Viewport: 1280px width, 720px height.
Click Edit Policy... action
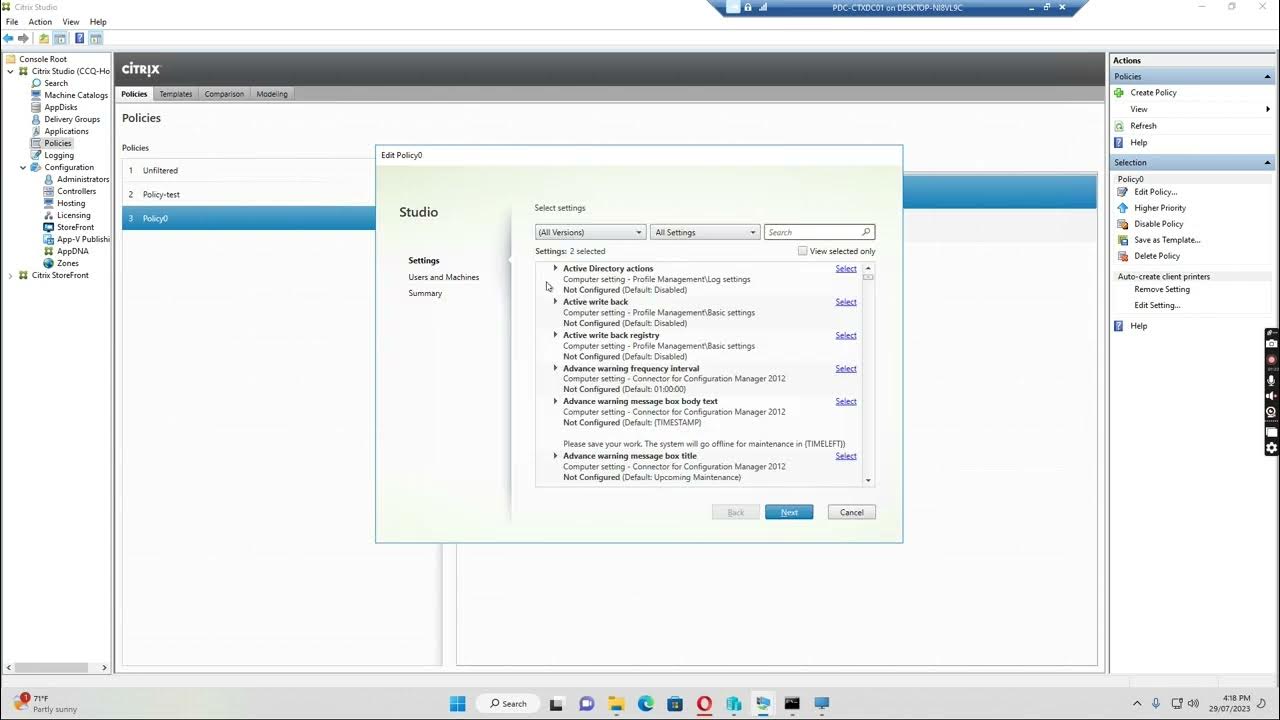click(x=1155, y=192)
